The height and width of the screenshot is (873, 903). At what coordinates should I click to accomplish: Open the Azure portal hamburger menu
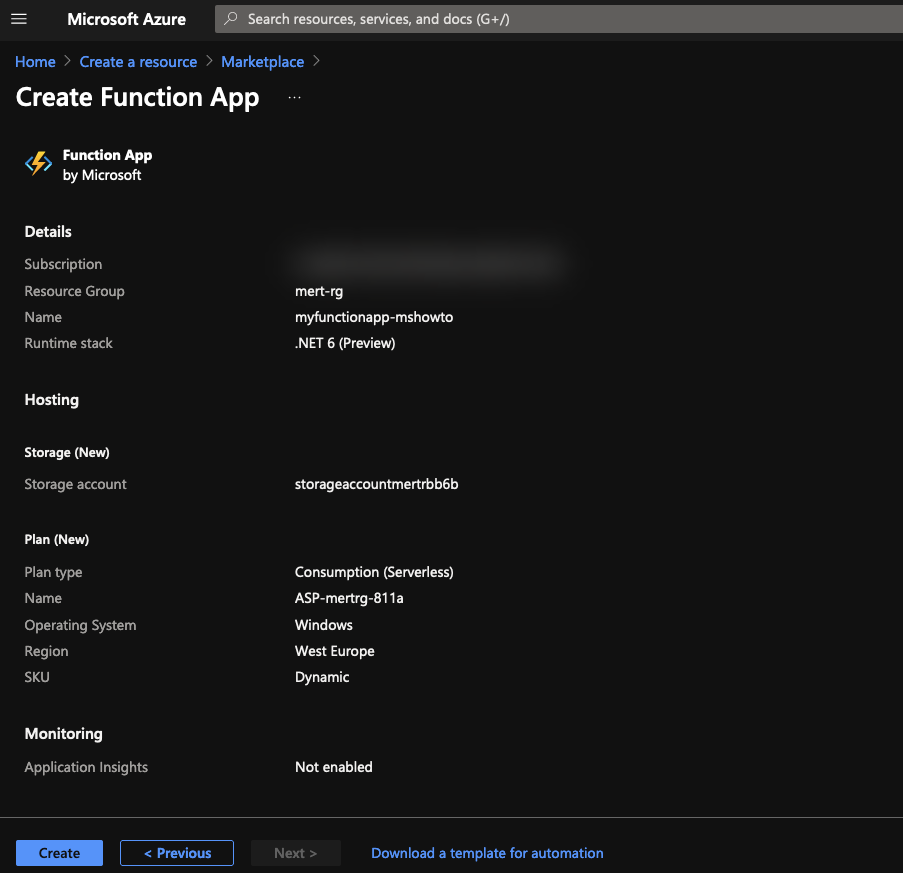[19, 19]
